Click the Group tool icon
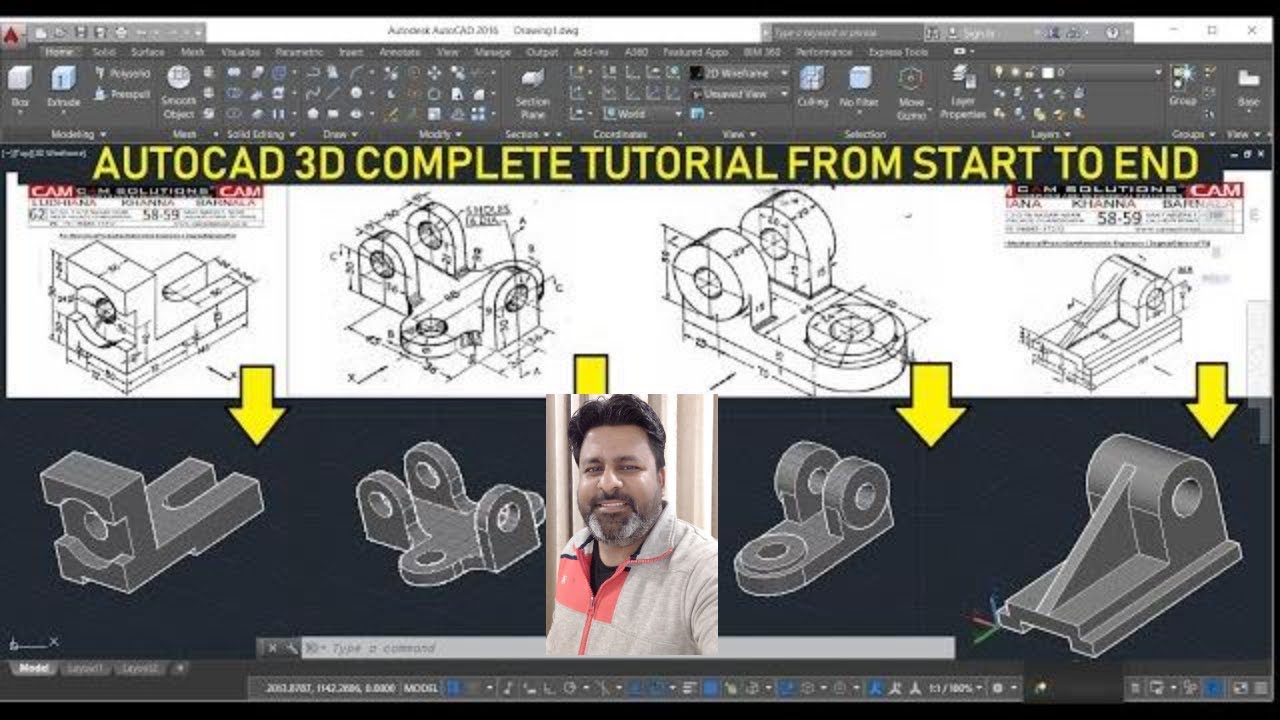This screenshot has width=1280, height=720. (1183, 86)
